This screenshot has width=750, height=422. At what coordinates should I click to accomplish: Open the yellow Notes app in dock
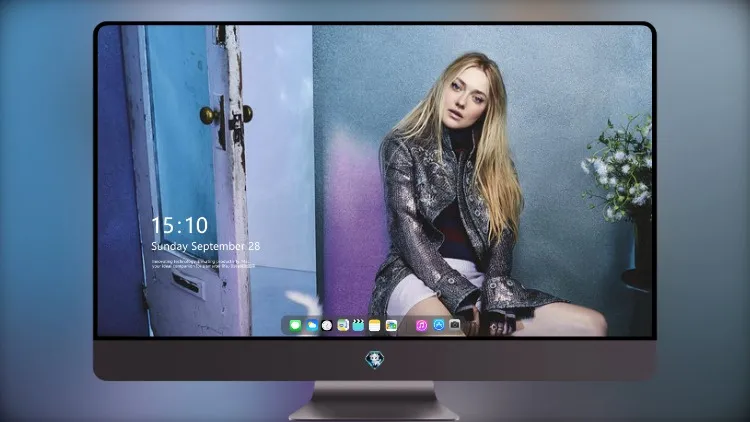click(375, 326)
